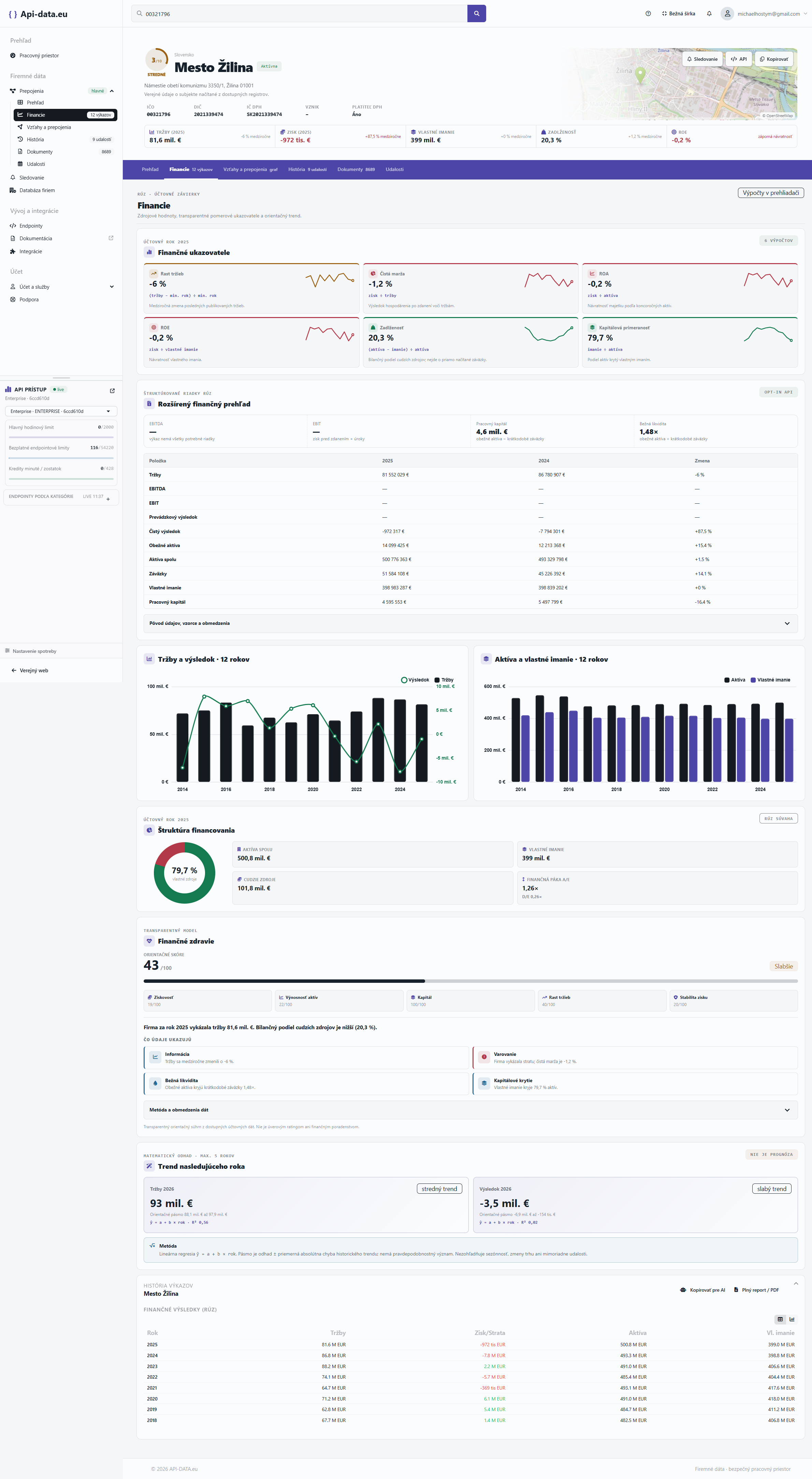Click the document icon for Plný report / PDF
The image size is (812, 1479).
point(736,1290)
